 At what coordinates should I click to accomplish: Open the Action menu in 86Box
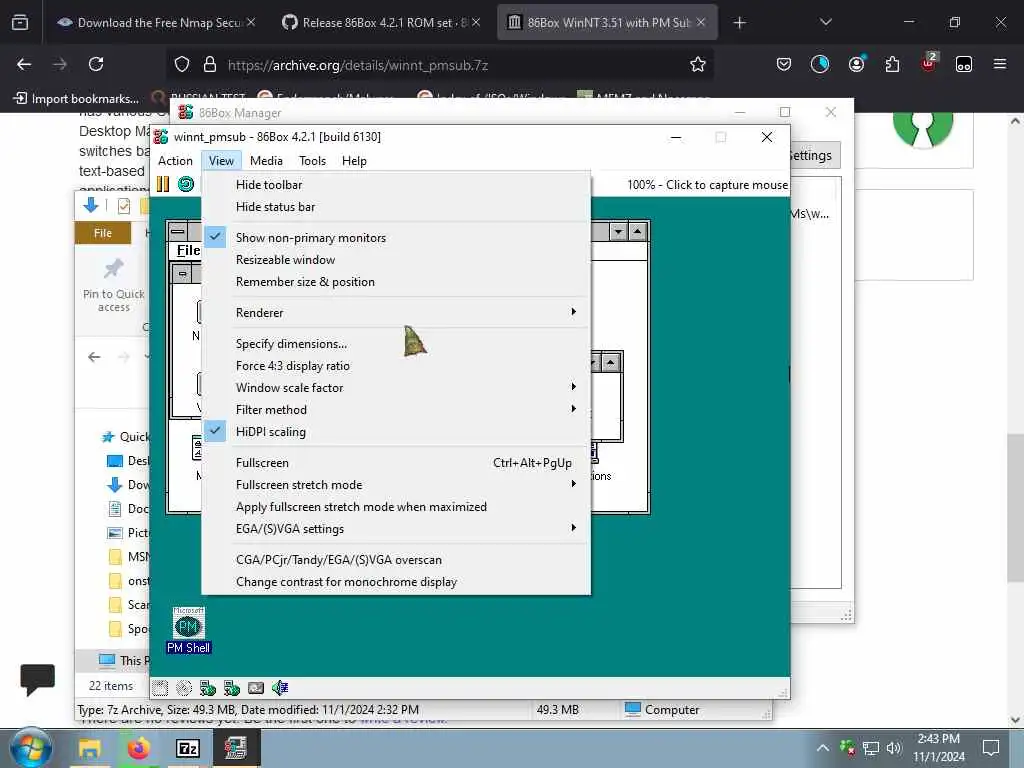point(175,161)
